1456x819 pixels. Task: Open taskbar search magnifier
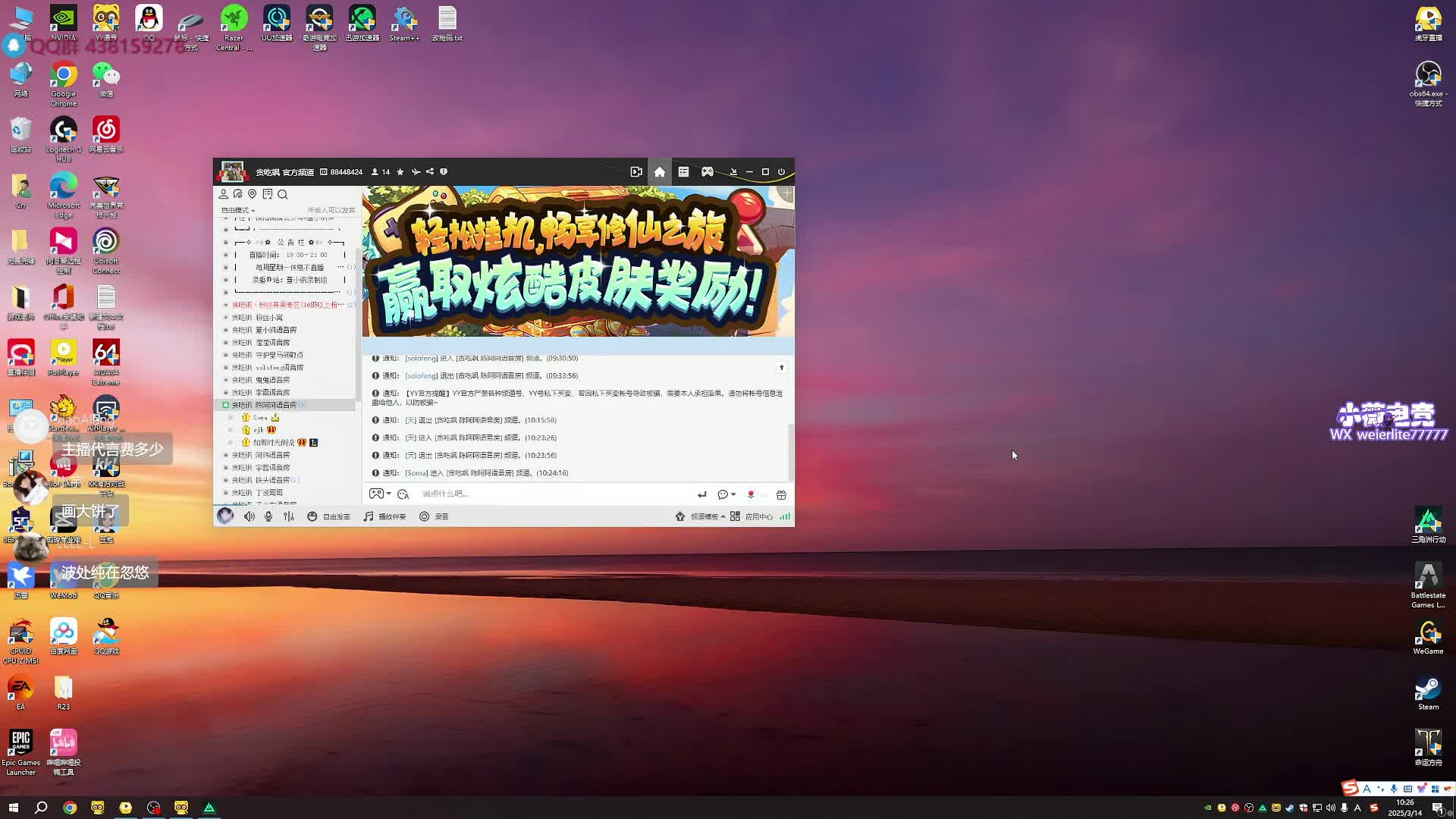coord(41,808)
